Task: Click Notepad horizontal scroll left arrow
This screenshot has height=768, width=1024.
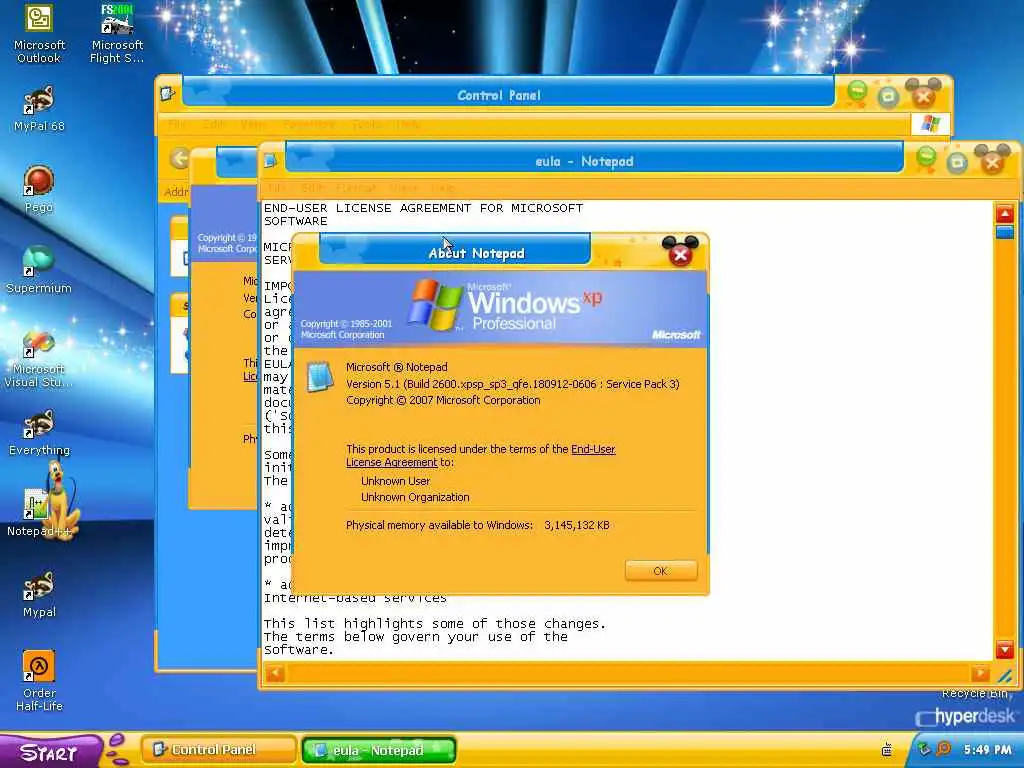Action: coord(276,673)
